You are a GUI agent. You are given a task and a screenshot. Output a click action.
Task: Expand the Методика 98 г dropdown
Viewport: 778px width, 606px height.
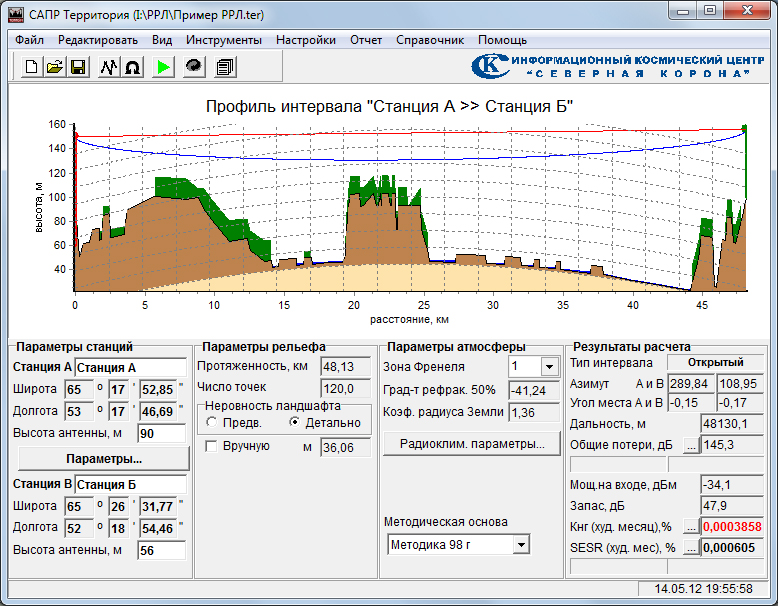point(520,544)
